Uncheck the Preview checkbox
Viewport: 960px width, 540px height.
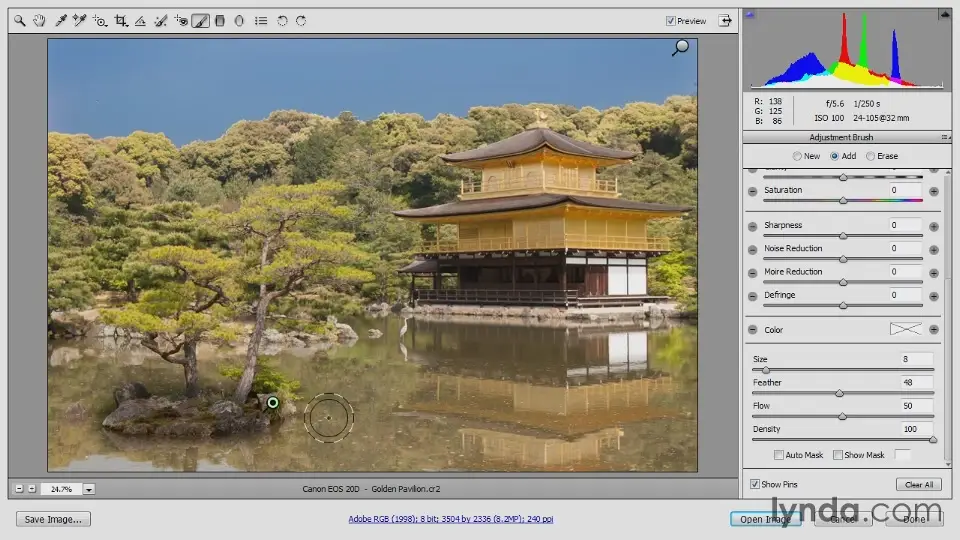coord(671,21)
